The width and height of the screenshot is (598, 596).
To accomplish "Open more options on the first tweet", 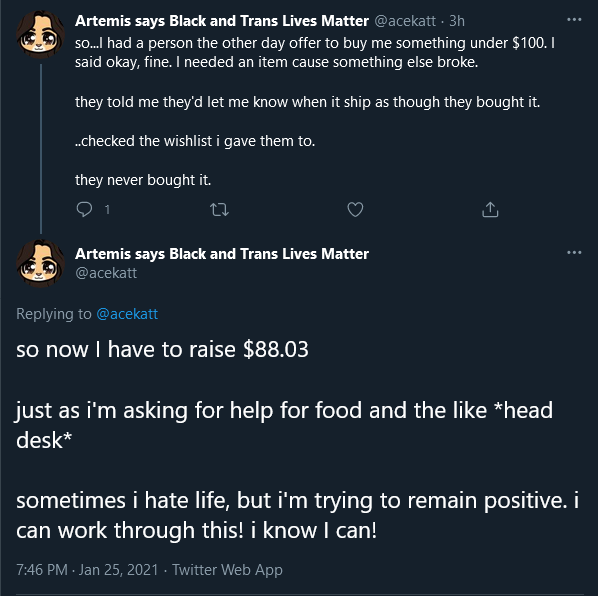I will (574, 19).
